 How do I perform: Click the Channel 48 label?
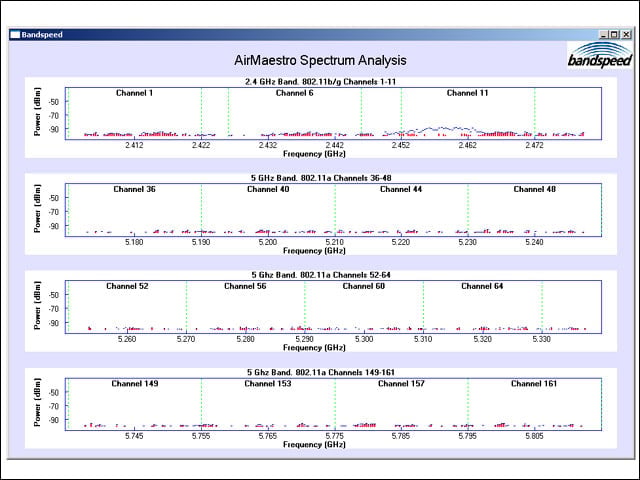[x=534, y=189]
